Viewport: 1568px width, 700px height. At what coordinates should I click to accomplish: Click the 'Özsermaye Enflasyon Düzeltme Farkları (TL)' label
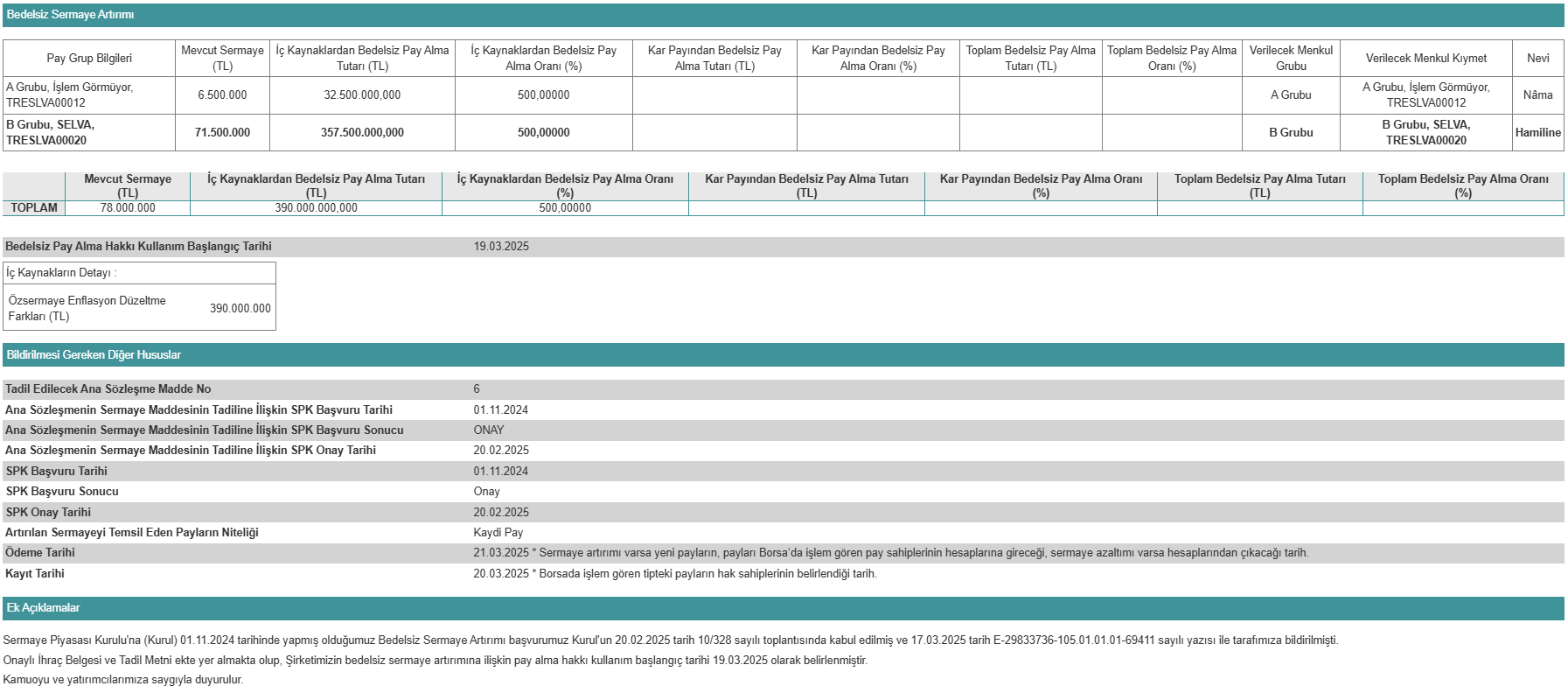point(87,308)
